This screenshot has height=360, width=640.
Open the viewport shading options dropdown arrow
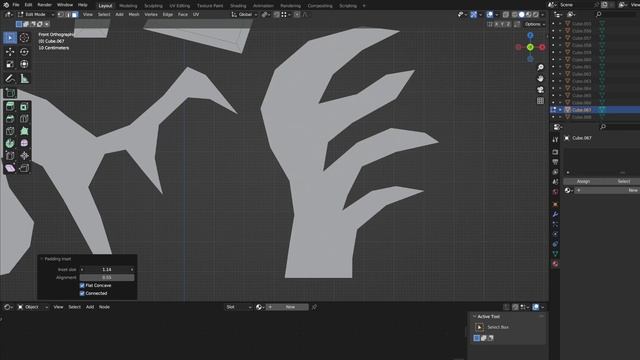(x=542, y=15)
